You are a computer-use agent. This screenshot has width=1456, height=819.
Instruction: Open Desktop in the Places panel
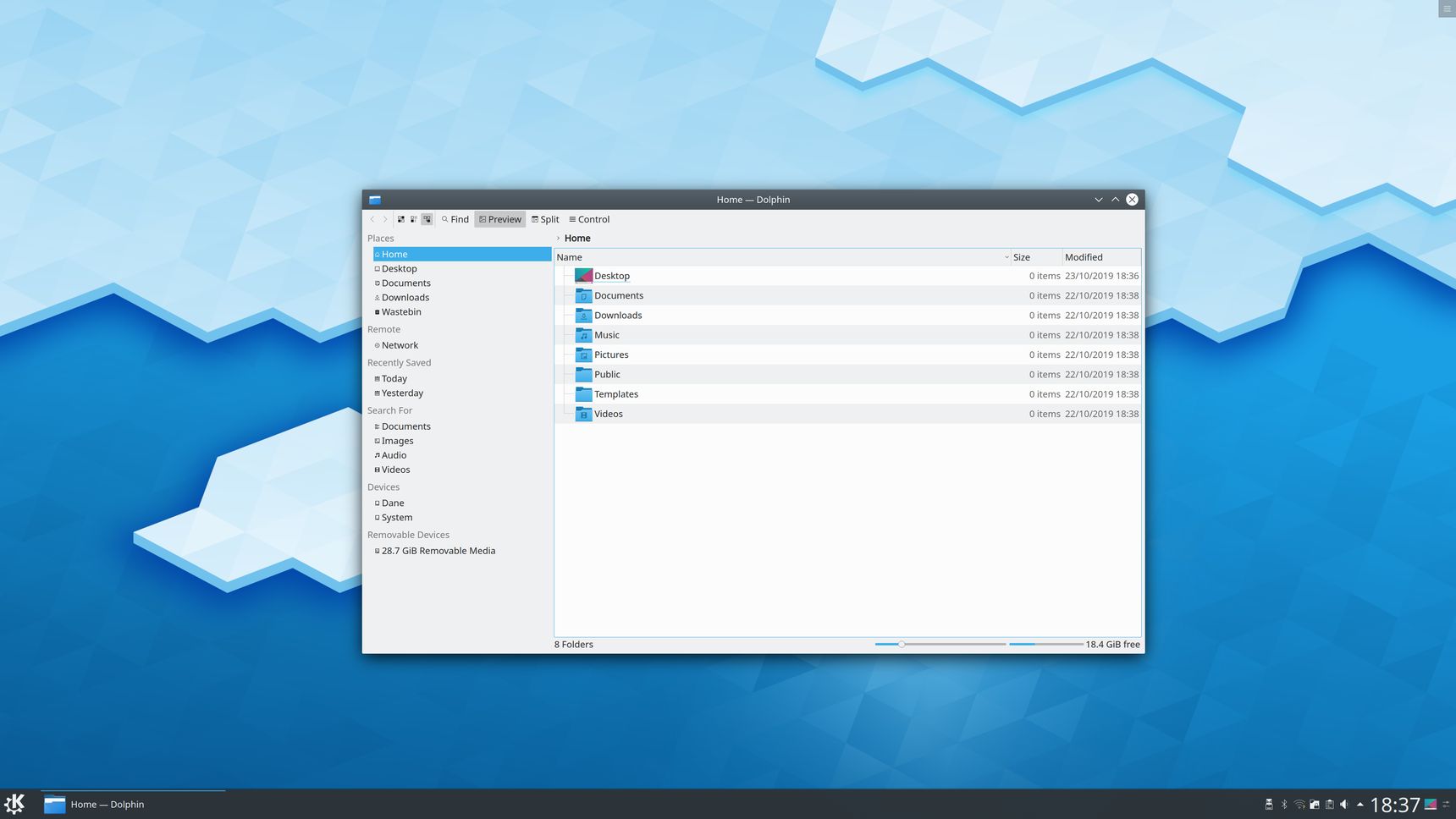click(x=462, y=268)
